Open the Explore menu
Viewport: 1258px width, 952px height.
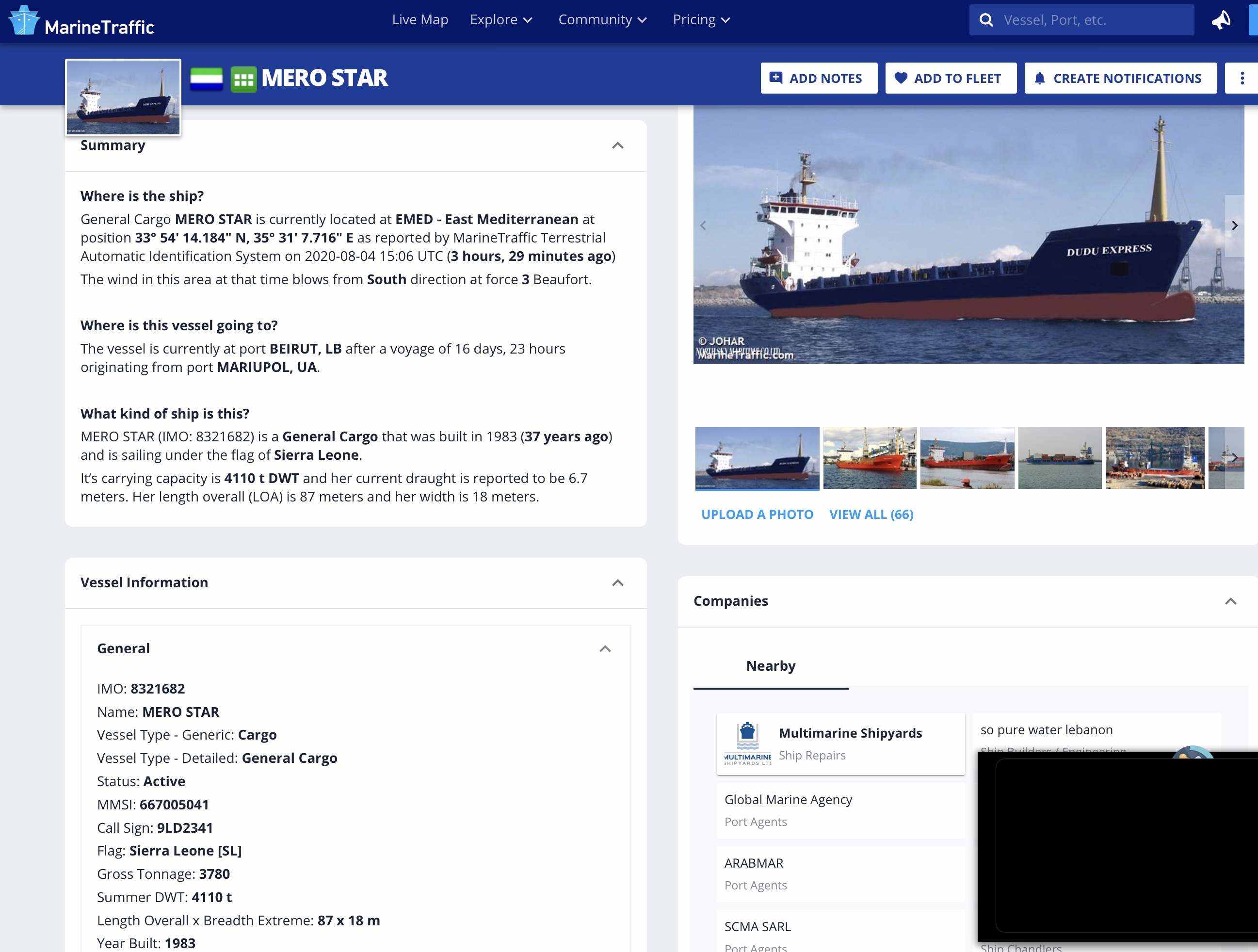coord(501,20)
